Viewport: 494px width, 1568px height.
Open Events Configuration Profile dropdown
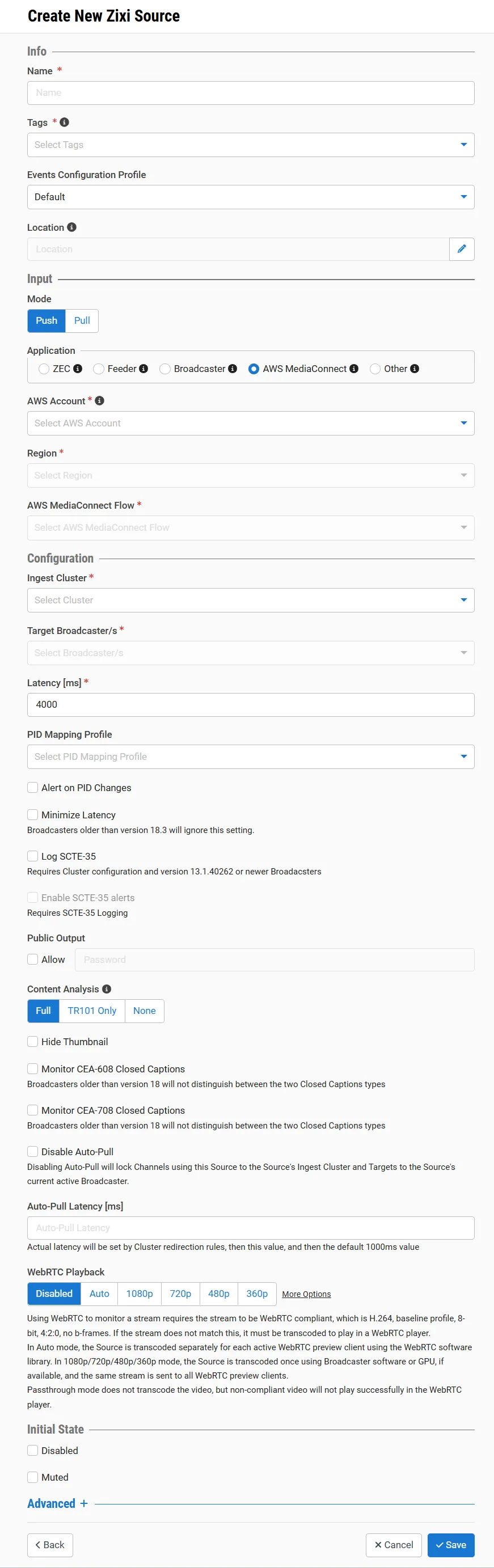point(251,197)
